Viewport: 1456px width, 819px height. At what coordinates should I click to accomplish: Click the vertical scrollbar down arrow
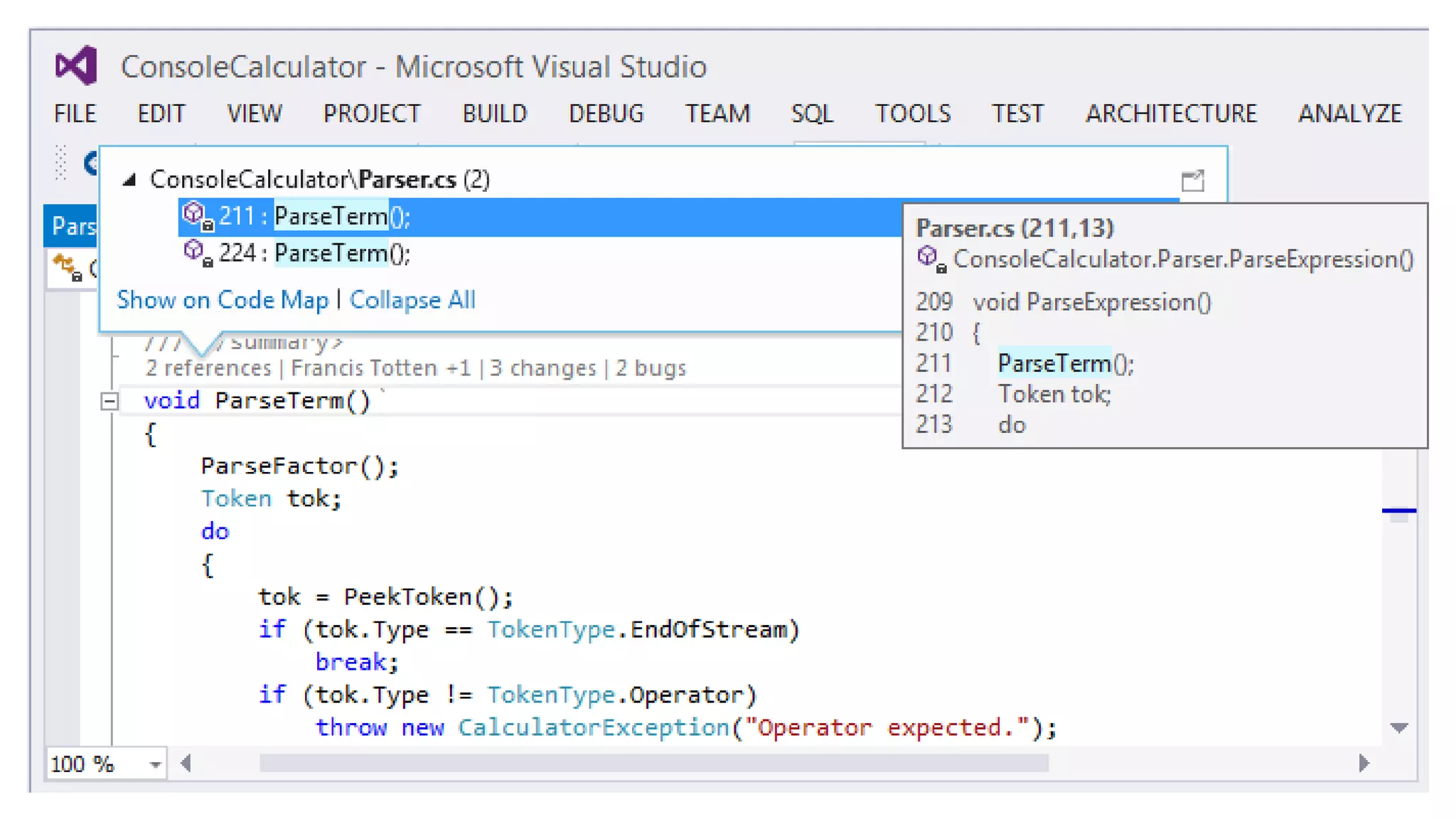click(1398, 728)
